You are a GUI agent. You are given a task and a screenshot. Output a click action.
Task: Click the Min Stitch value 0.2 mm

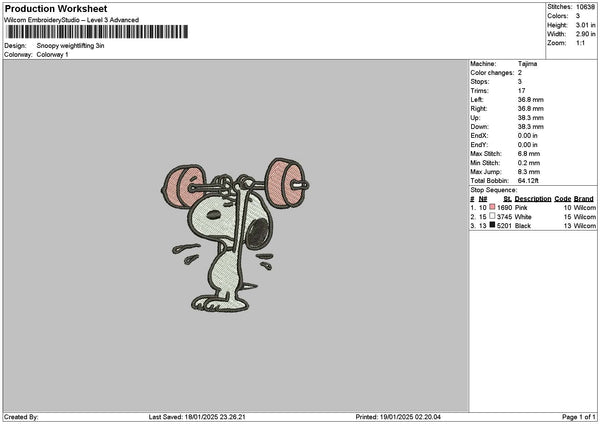coord(528,163)
